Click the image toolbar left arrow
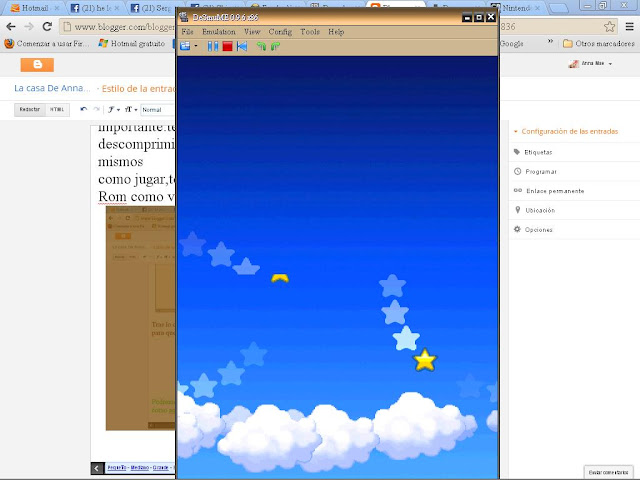 click(x=97, y=468)
